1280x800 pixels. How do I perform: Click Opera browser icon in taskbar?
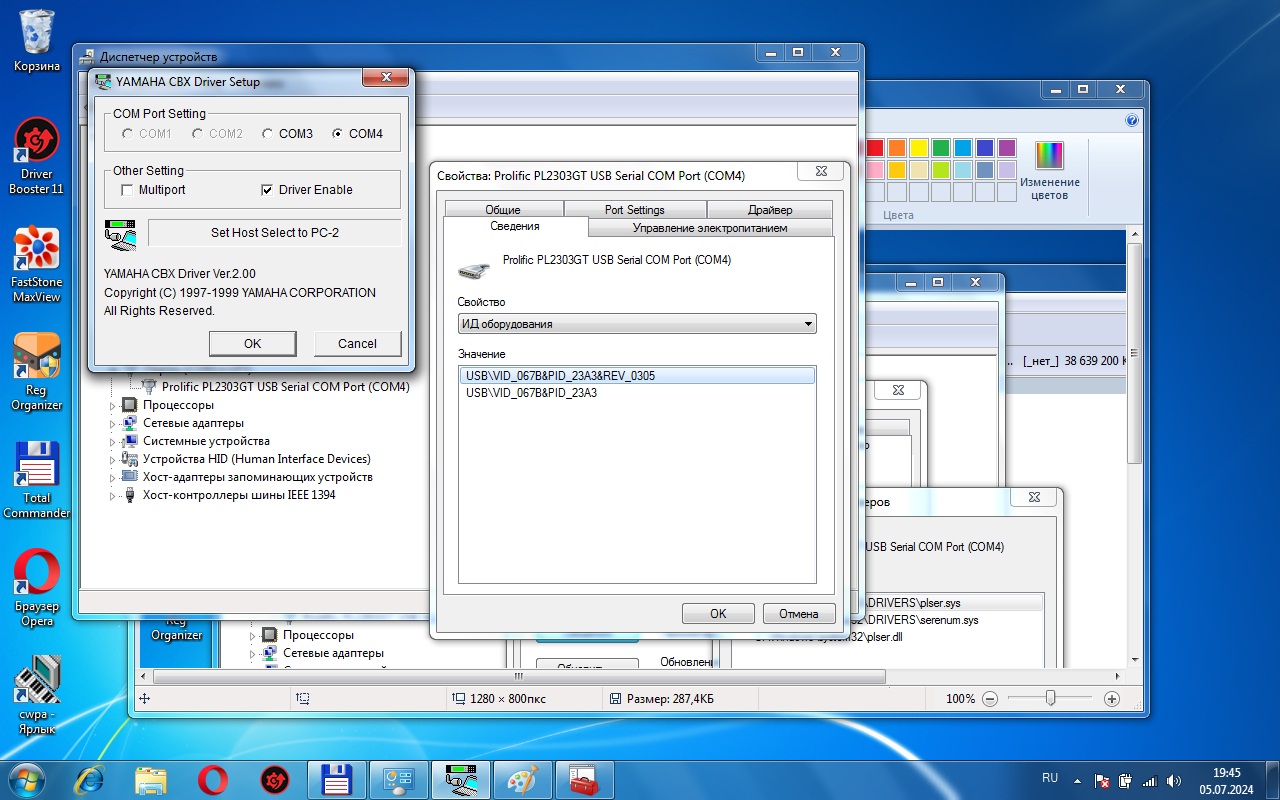[x=212, y=779]
